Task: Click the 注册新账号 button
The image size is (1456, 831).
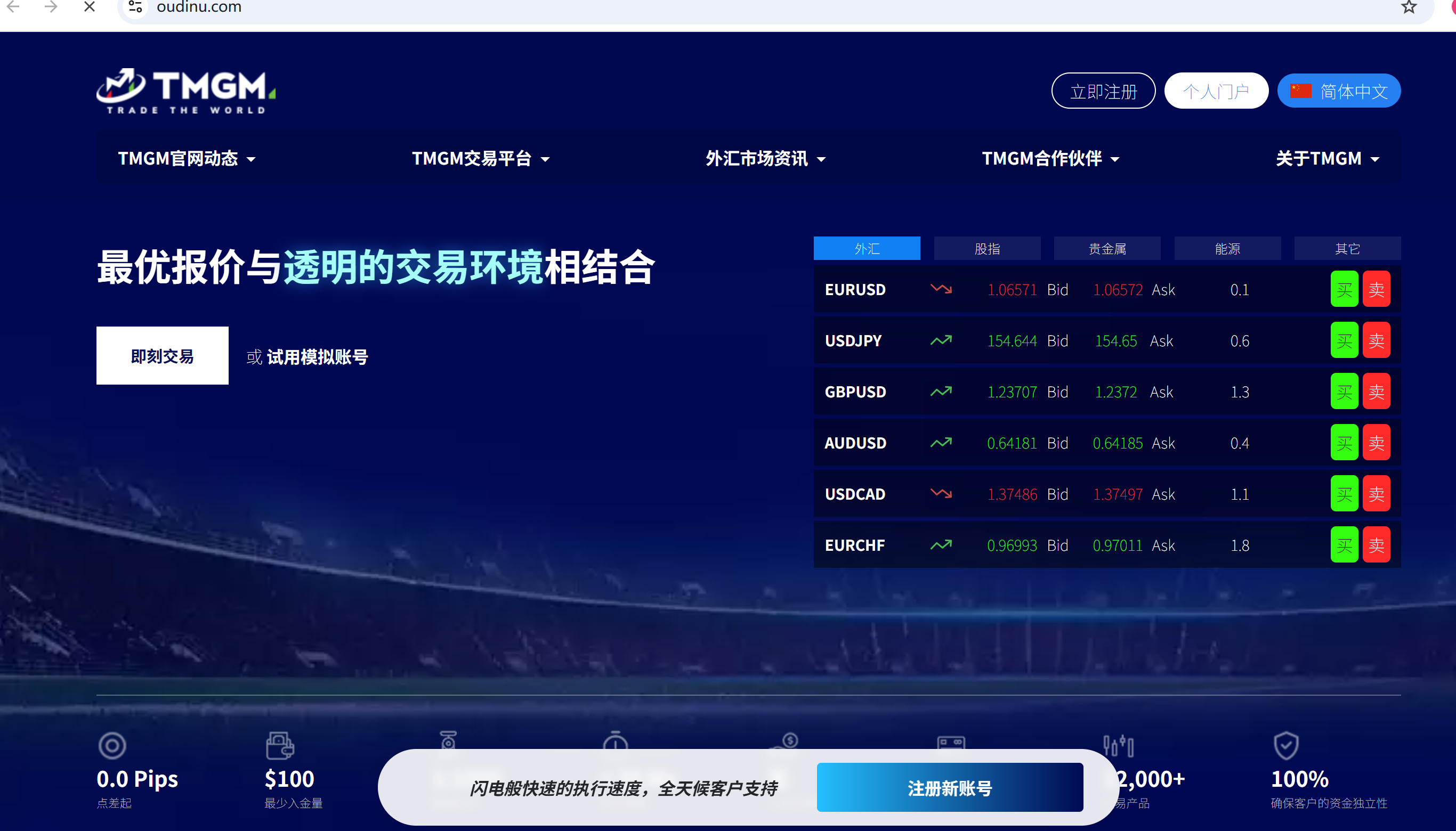Action: [x=950, y=788]
